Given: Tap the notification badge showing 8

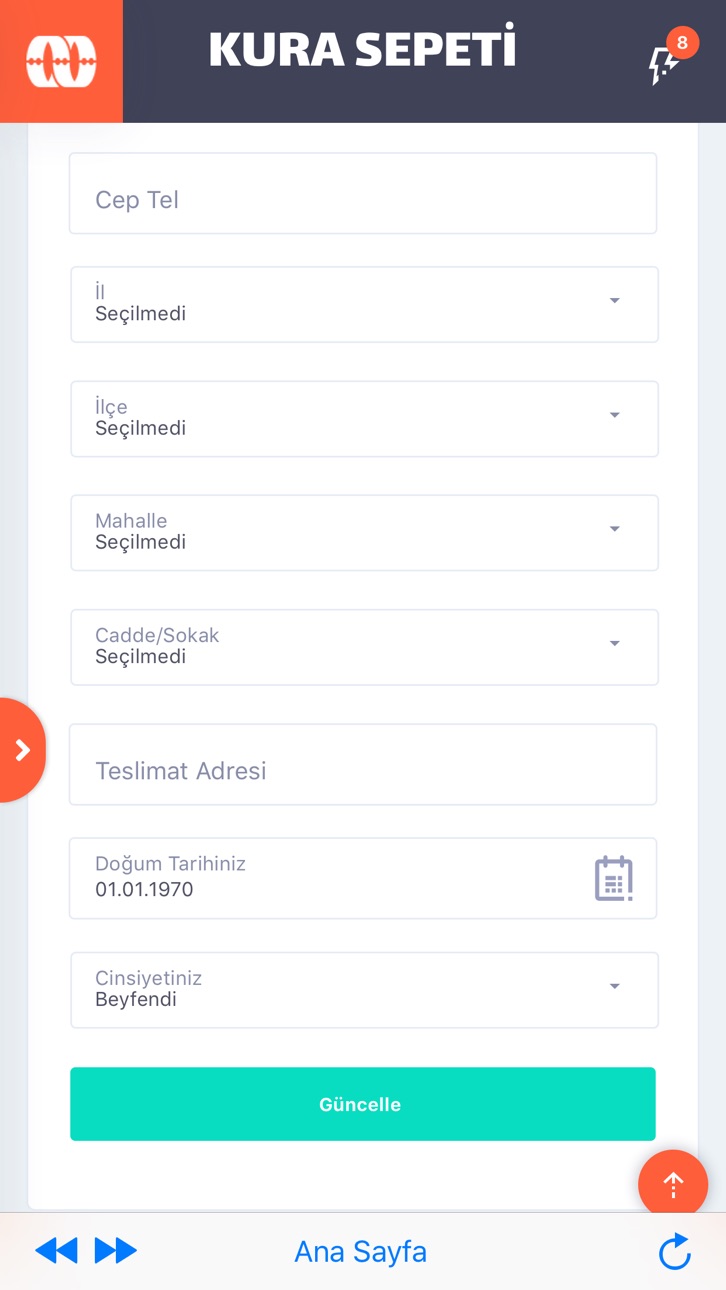Looking at the screenshot, I should (x=682, y=42).
